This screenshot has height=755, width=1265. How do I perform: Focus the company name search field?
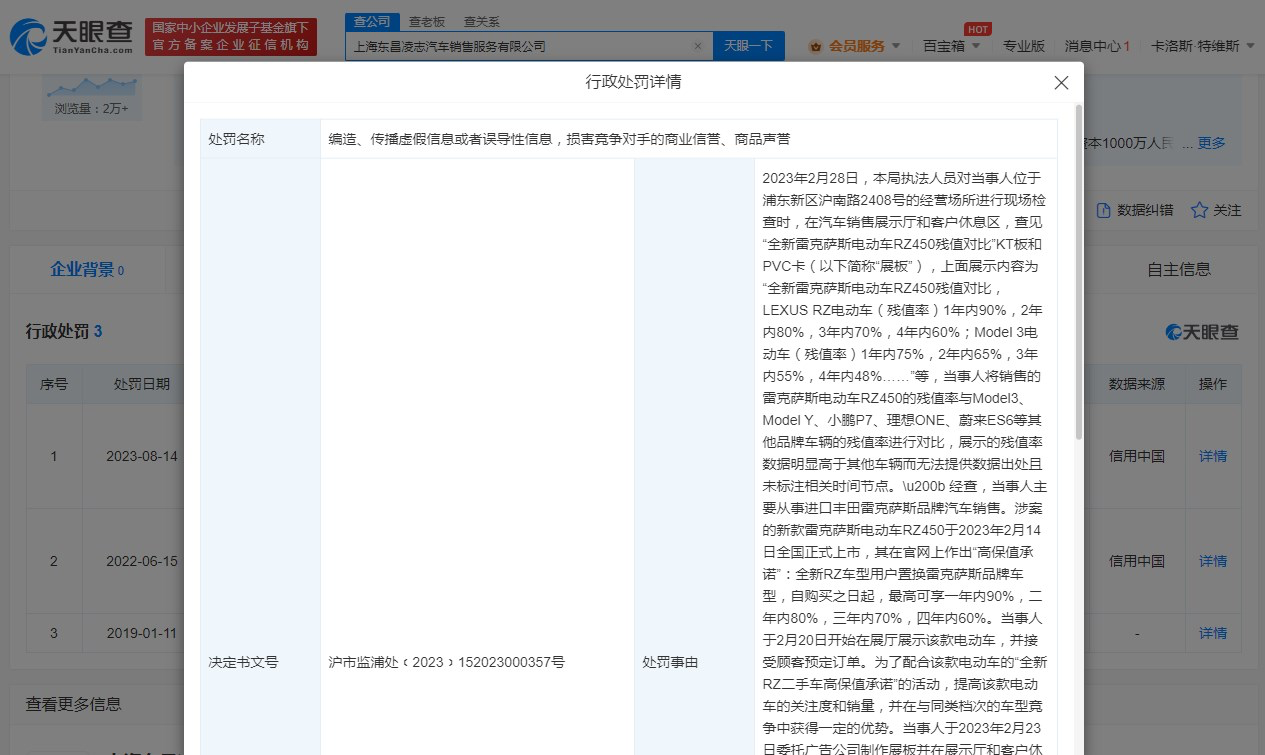tap(520, 46)
